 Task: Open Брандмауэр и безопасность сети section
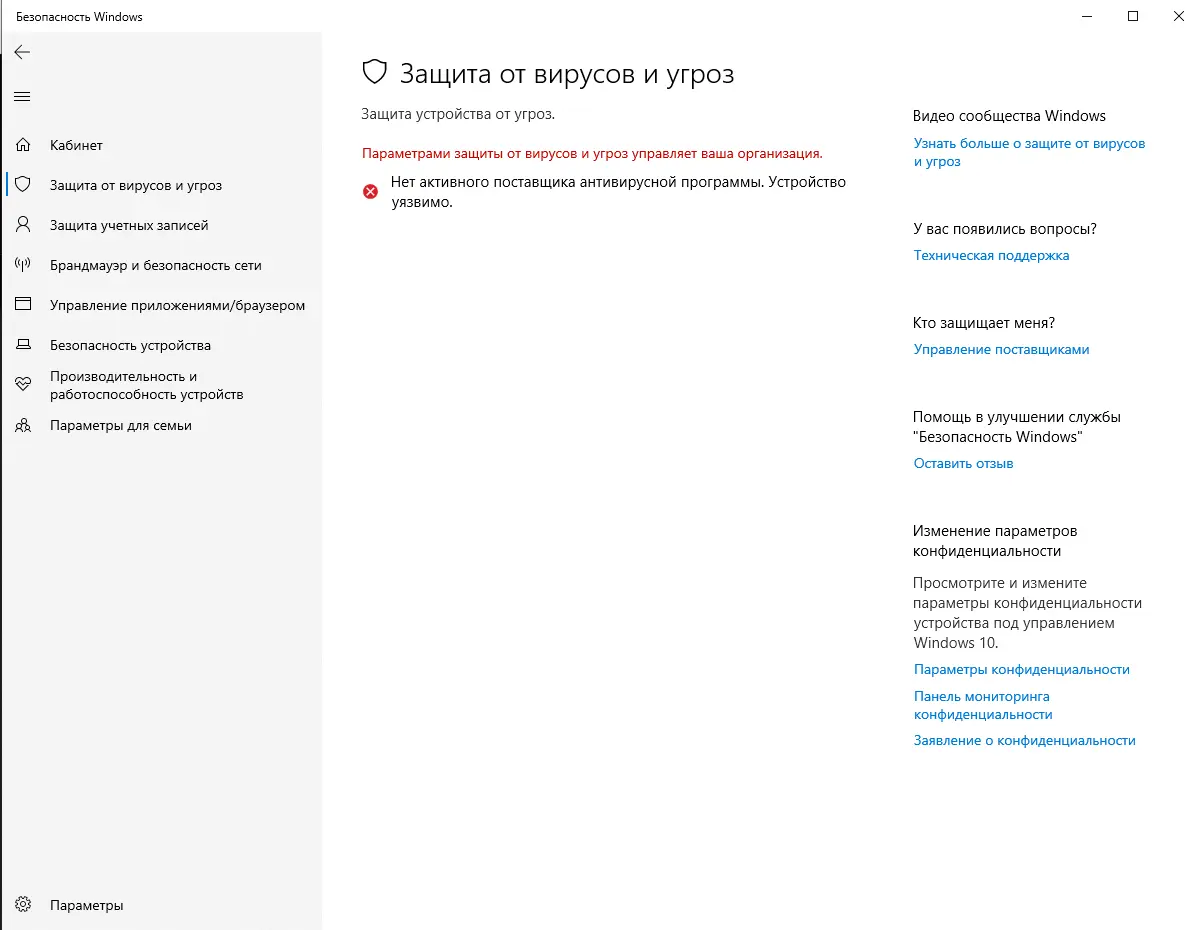(155, 265)
